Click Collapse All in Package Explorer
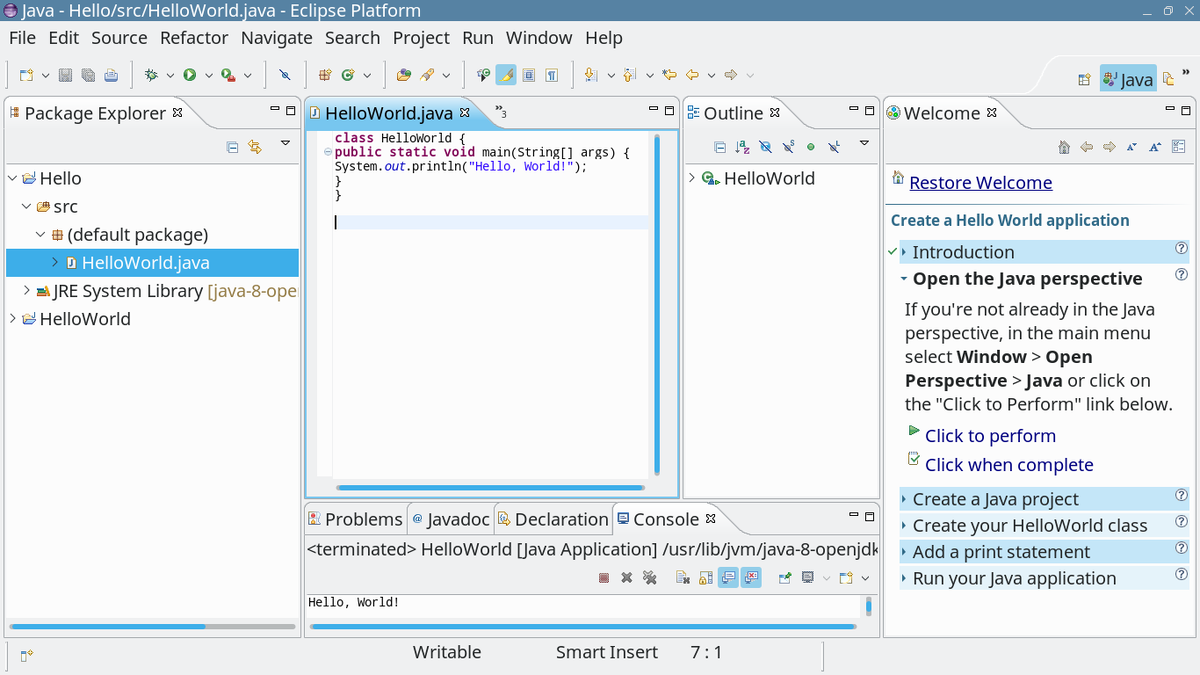Viewport: 1200px width, 675px height. click(x=233, y=147)
